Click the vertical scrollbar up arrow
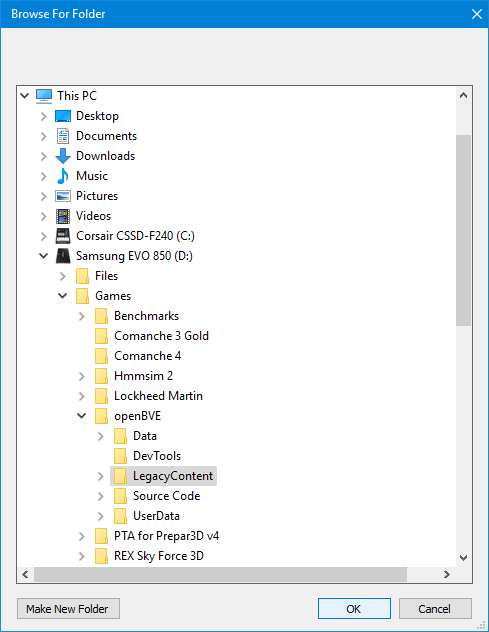Viewport: 489px width, 632px height. tap(464, 96)
